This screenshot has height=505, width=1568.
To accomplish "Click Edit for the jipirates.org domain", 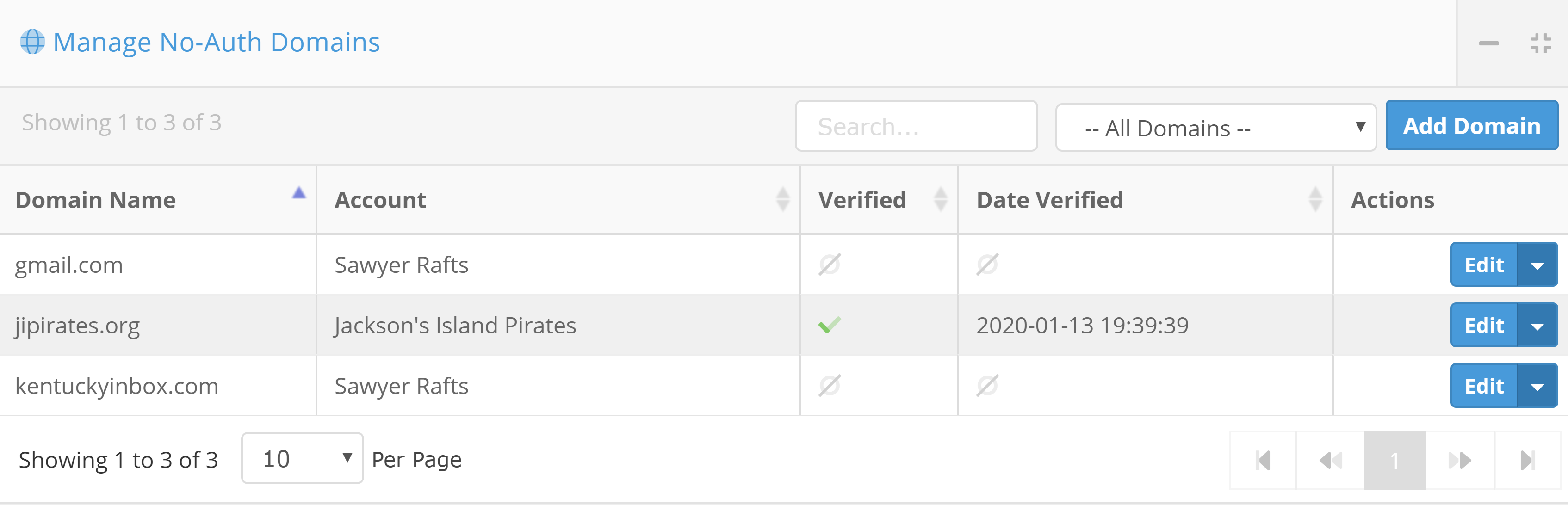I will (x=1483, y=326).
